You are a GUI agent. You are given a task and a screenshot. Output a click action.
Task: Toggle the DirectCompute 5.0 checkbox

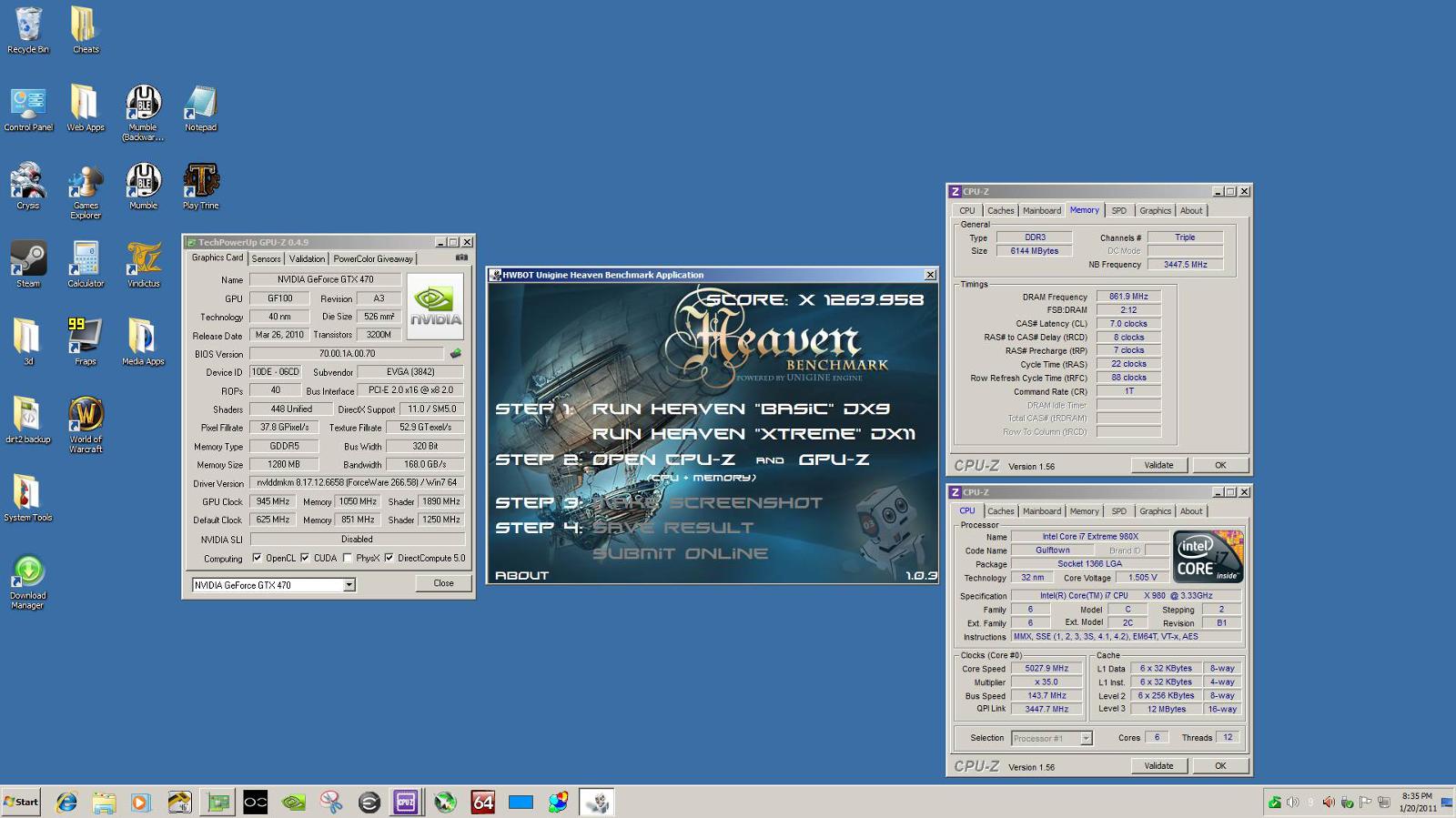tap(389, 558)
